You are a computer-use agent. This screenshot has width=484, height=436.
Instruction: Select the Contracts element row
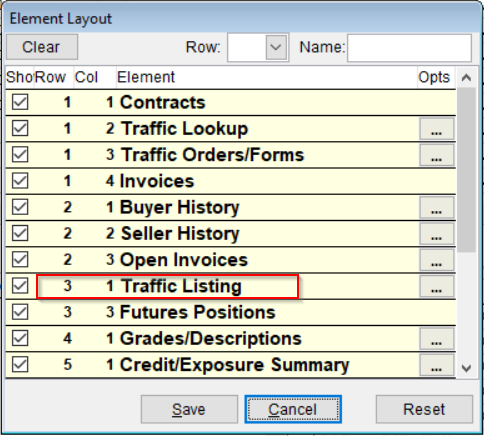[231, 102]
